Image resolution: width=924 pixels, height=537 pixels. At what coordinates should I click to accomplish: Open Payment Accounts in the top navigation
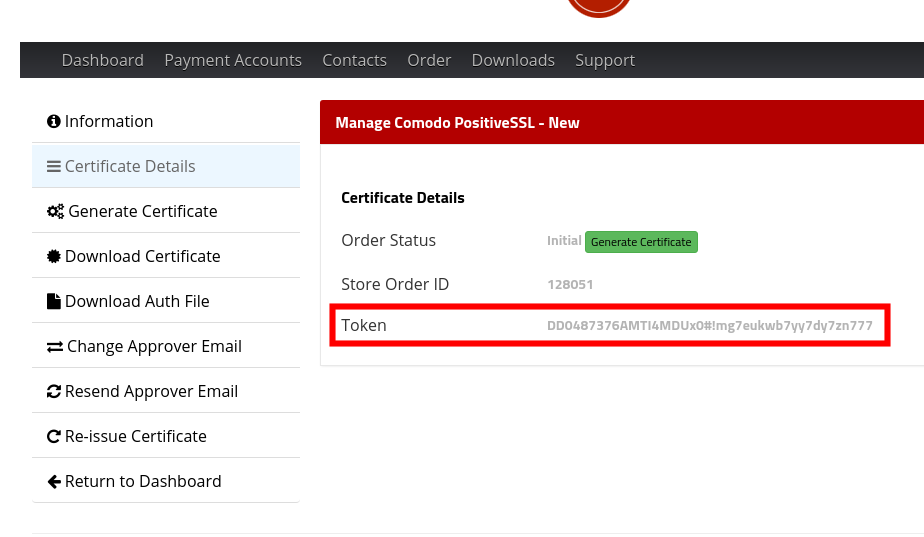coord(233,60)
